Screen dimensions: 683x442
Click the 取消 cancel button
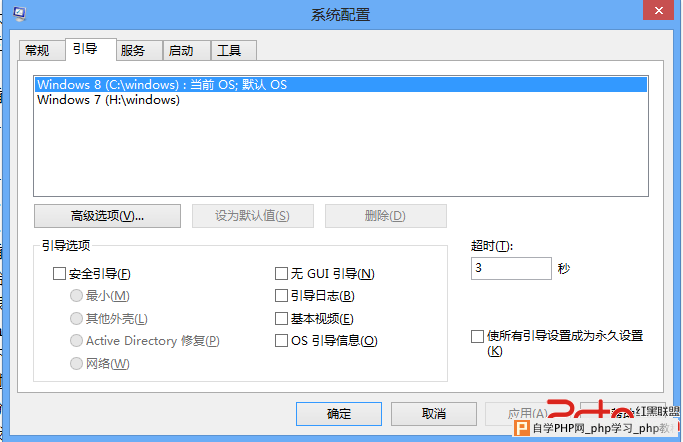pos(434,414)
